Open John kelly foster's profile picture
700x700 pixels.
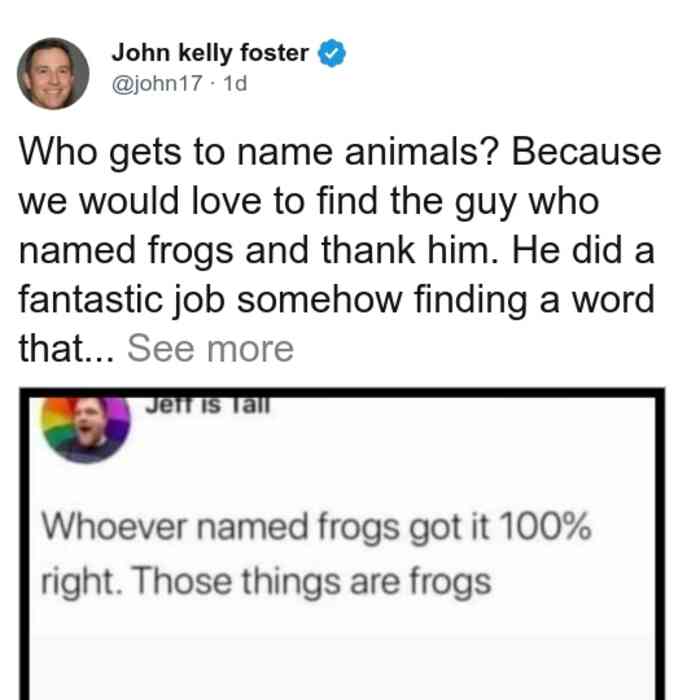pyautogui.click(x=53, y=74)
